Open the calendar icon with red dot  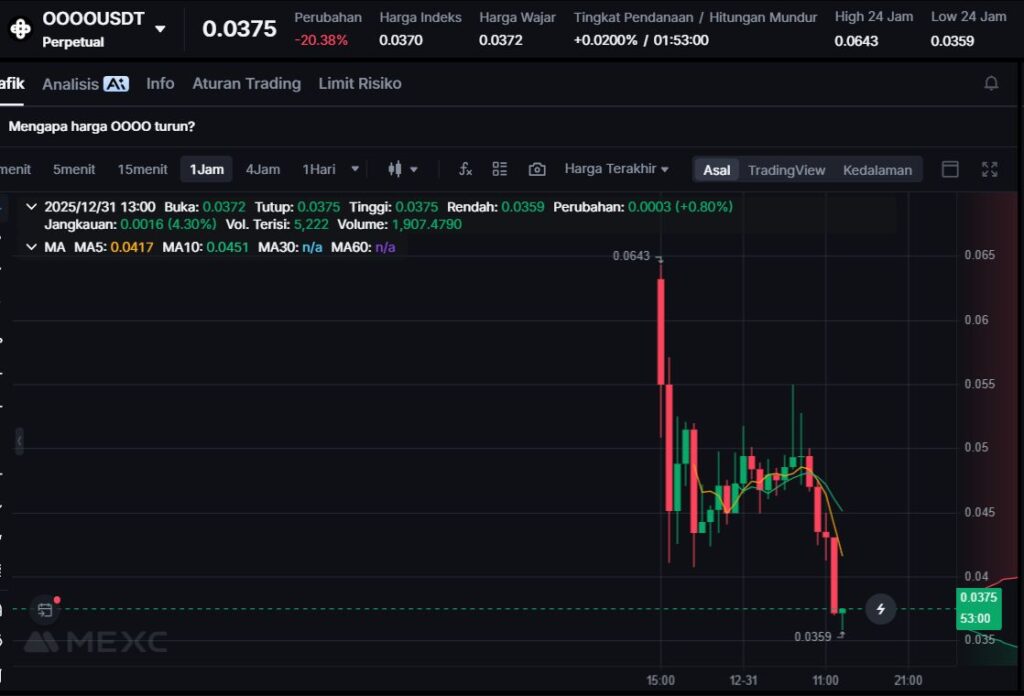(x=44, y=609)
